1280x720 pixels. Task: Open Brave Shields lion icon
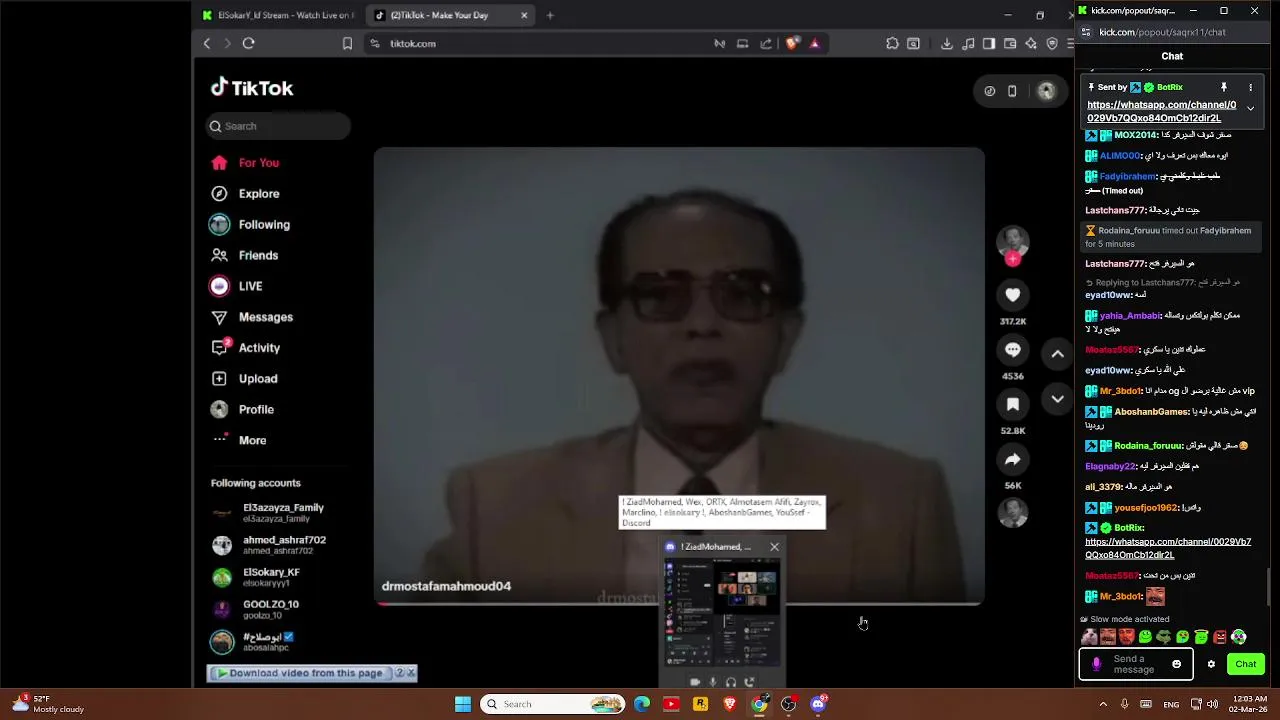791,43
